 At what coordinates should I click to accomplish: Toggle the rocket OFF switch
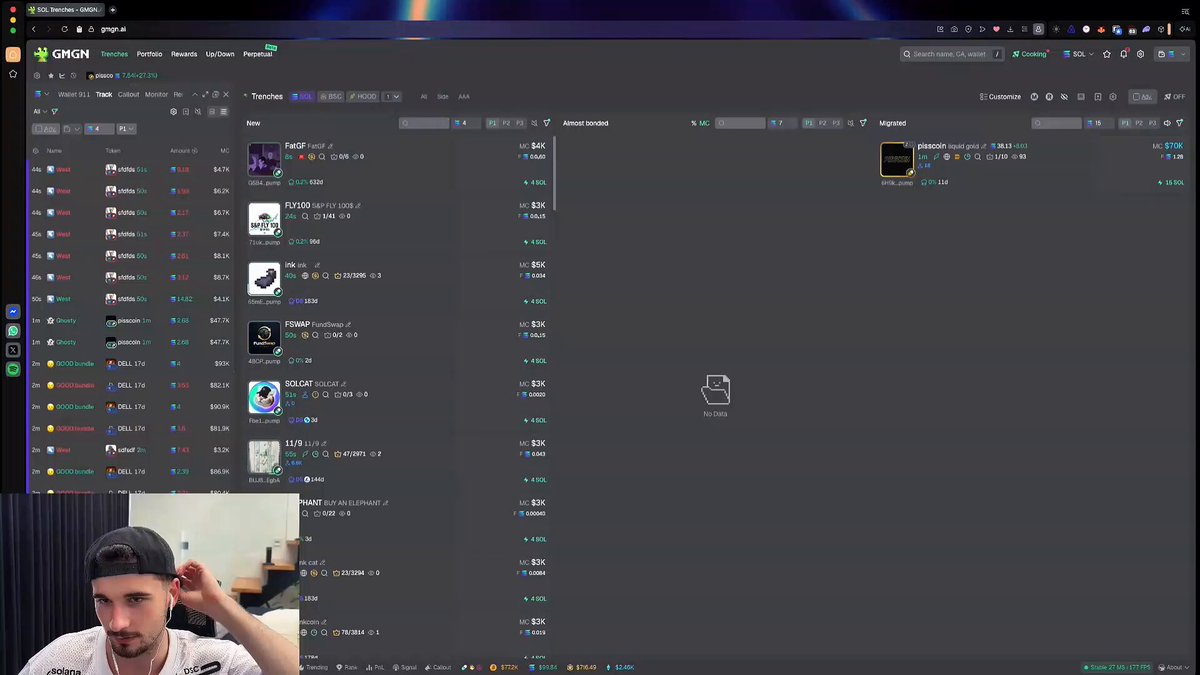tap(1174, 97)
